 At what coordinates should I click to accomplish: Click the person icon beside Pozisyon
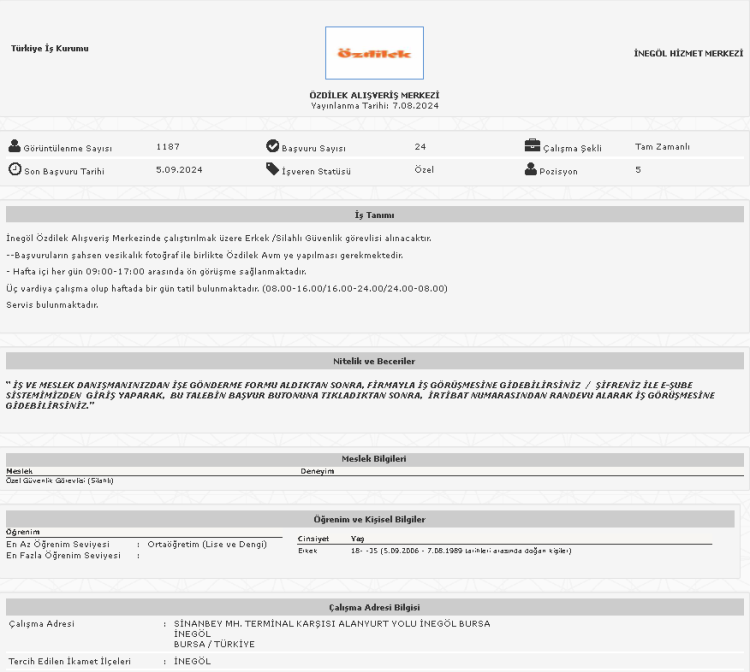pos(531,170)
